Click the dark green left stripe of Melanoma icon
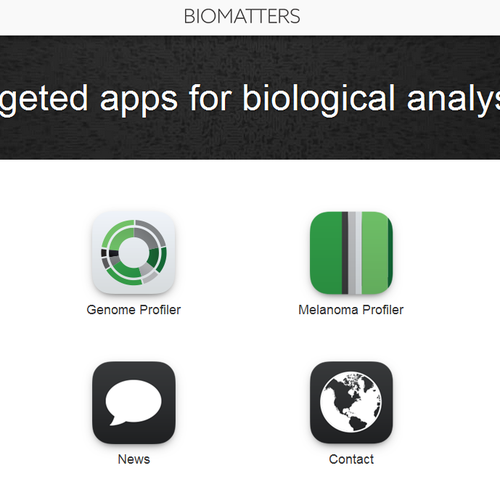 coord(326,253)
